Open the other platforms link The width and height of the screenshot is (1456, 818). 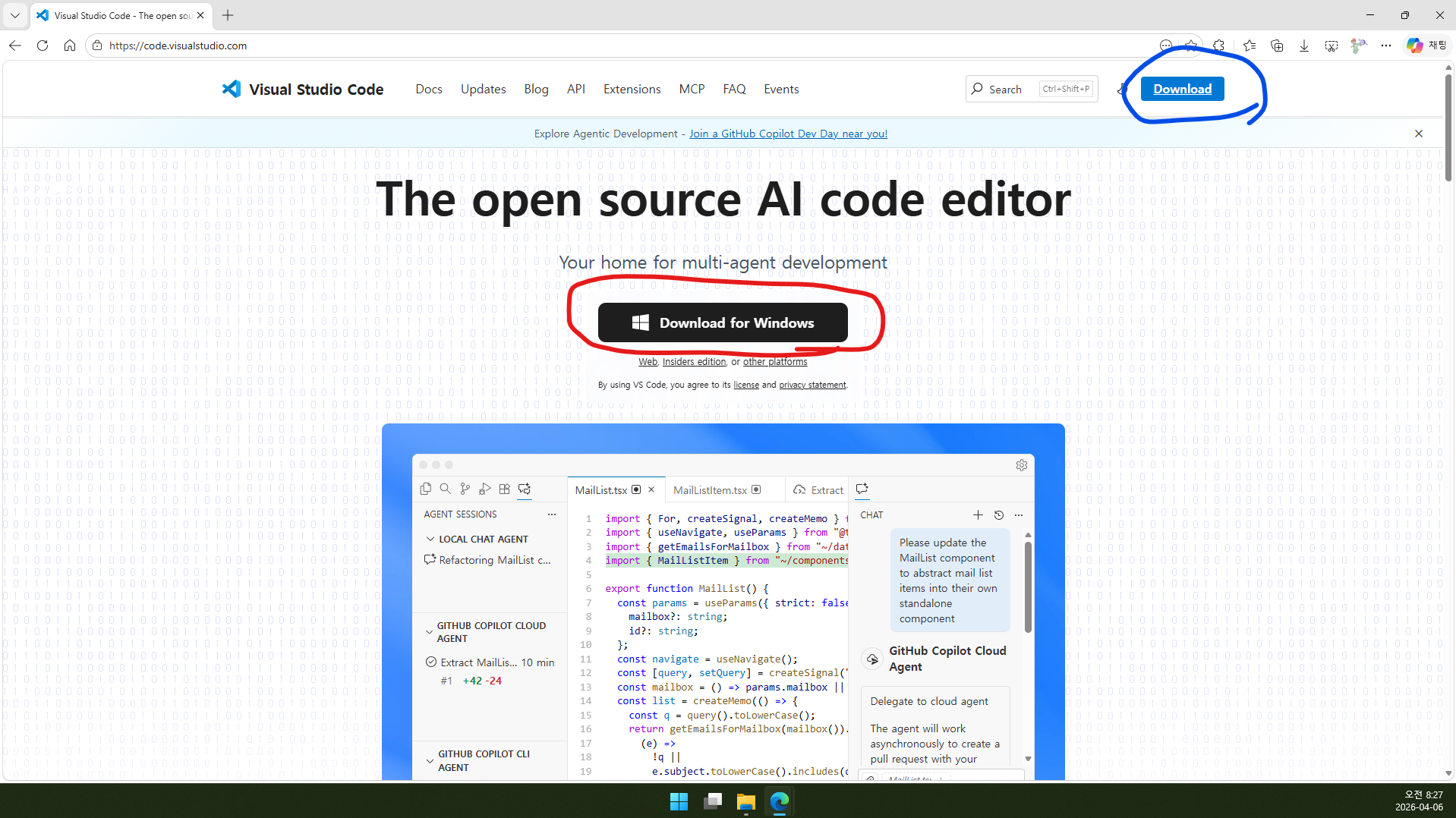point(775,362)
